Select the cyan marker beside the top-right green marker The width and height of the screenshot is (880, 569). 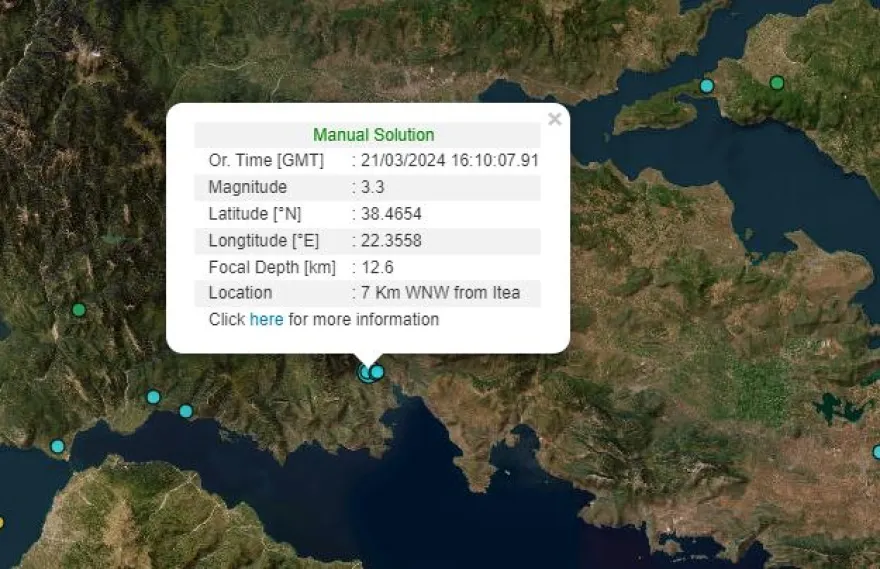[x=707, y=86]
